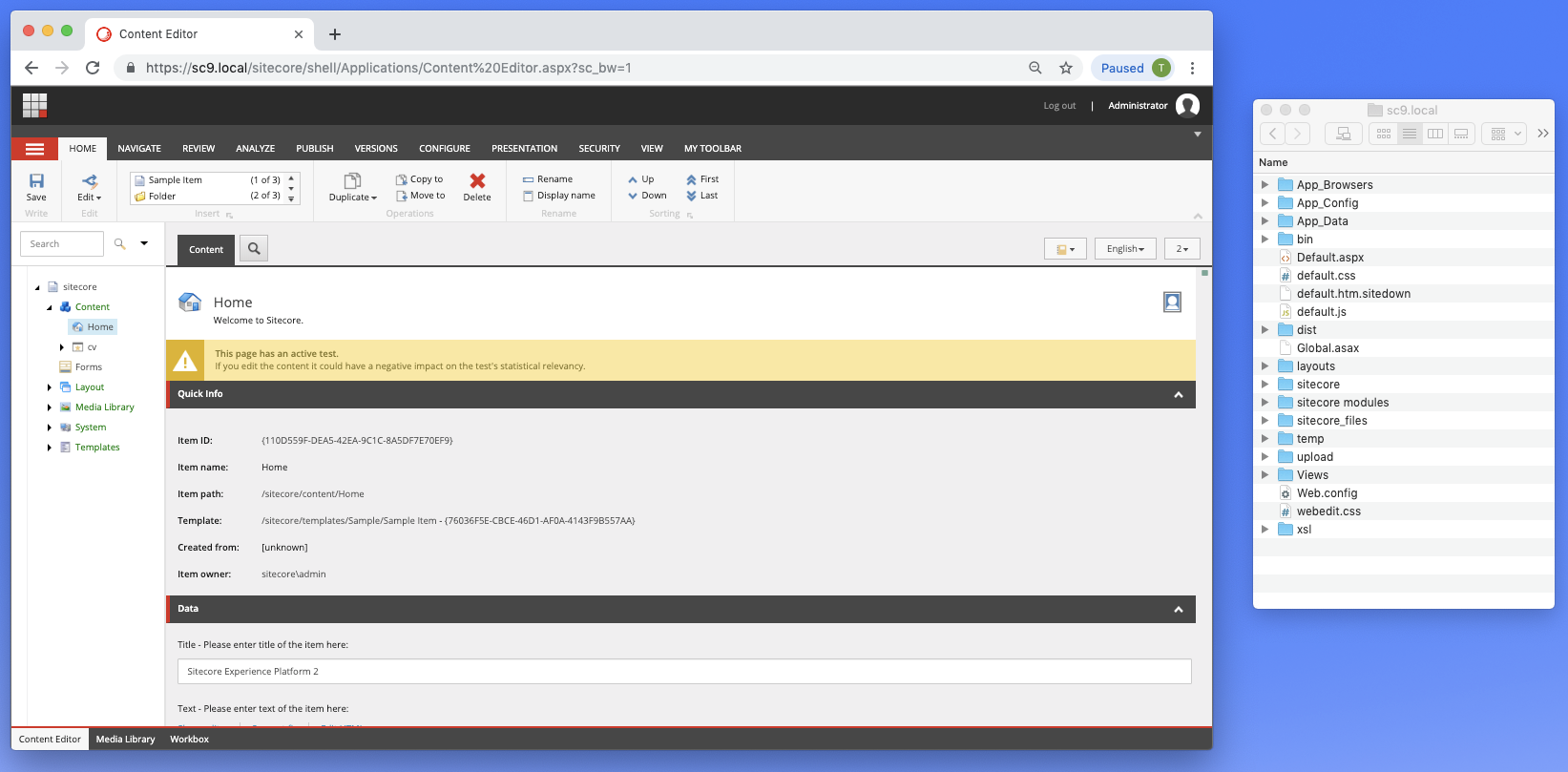The height and width of the screenshot is (772, 1568).
Task: Click the Title field text box
Action: (x=684, y=672)
